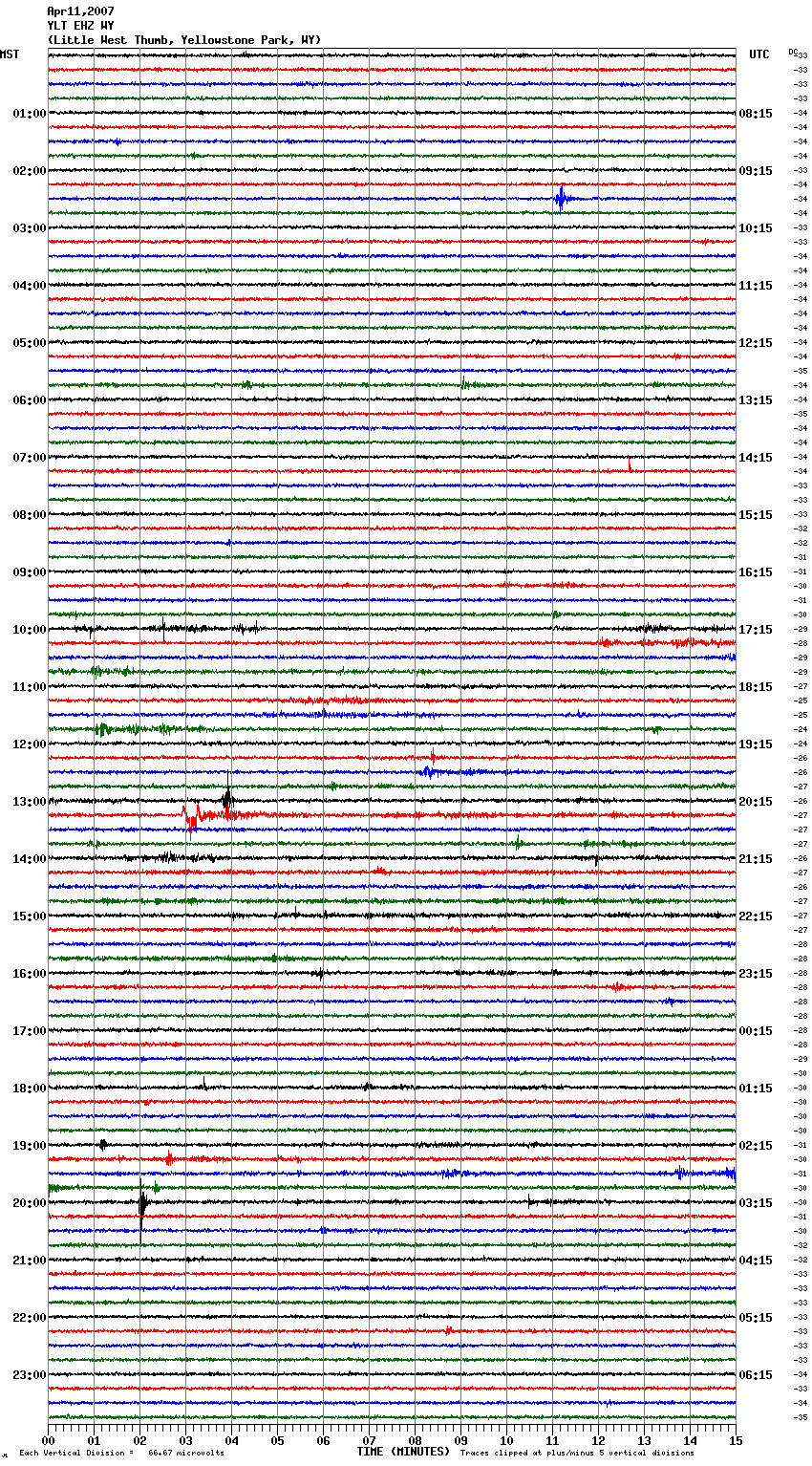The width and height of the screenshot is (812, 1466).
Task: Click the 15:15 UTC time label
Action: pyautogui.click(x=756, y=515)
